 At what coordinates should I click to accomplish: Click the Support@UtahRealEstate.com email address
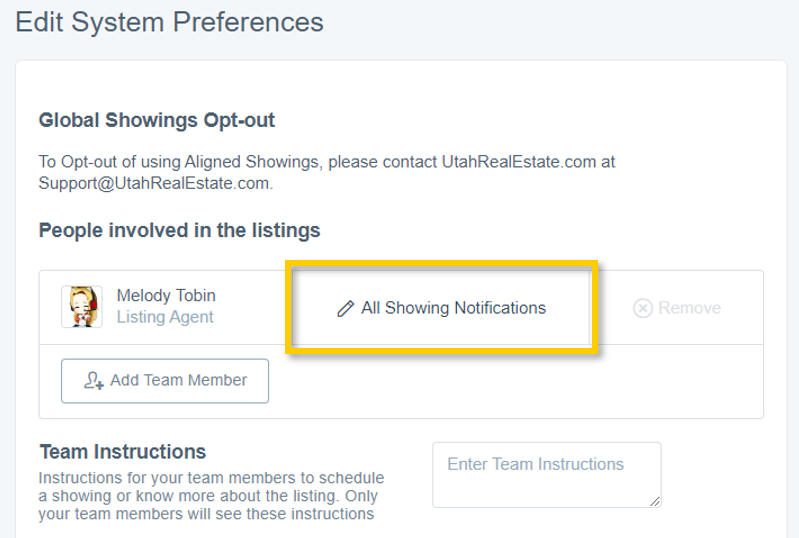[154, 183]
